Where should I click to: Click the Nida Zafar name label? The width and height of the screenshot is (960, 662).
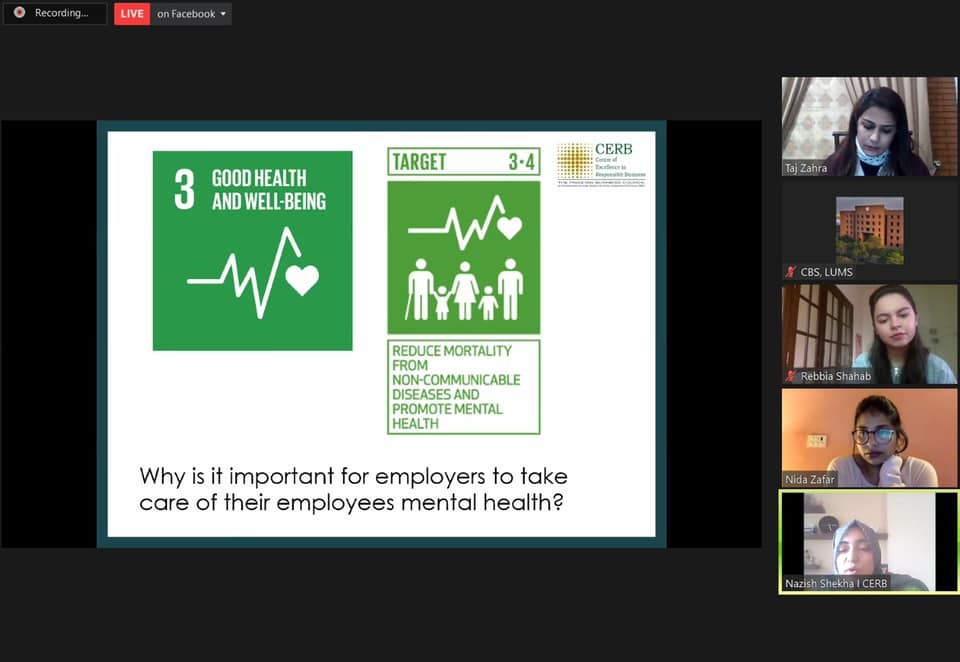coord(809,480)
